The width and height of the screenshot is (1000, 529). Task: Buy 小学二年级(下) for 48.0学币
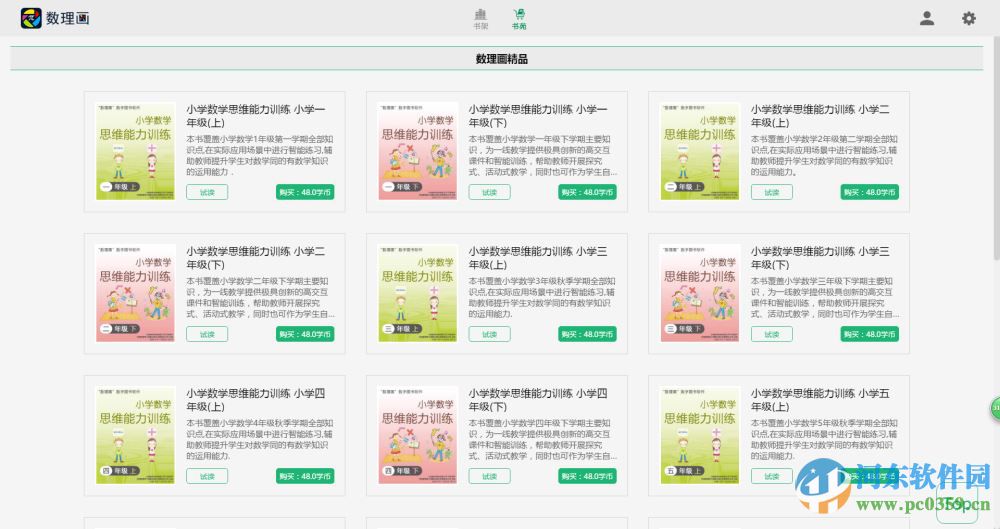coord(305,334)
